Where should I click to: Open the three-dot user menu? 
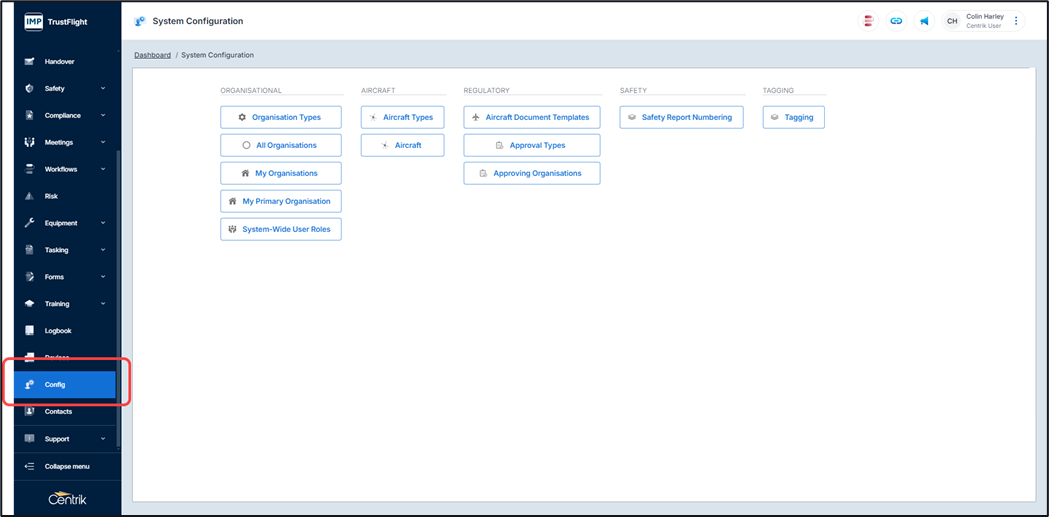pyautogui.click(x=1016, y=21)
